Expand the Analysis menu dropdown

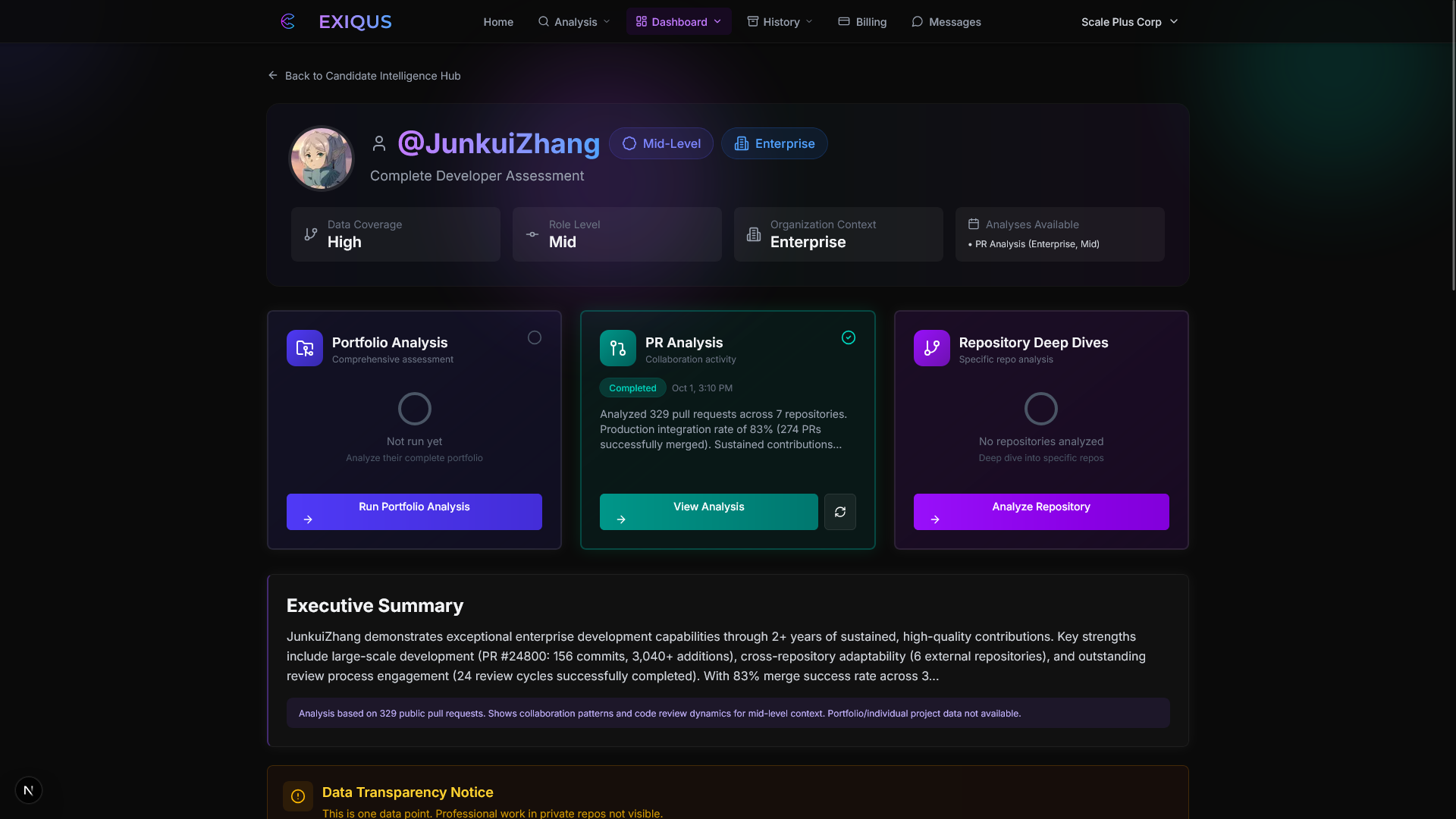coord(574,22)
